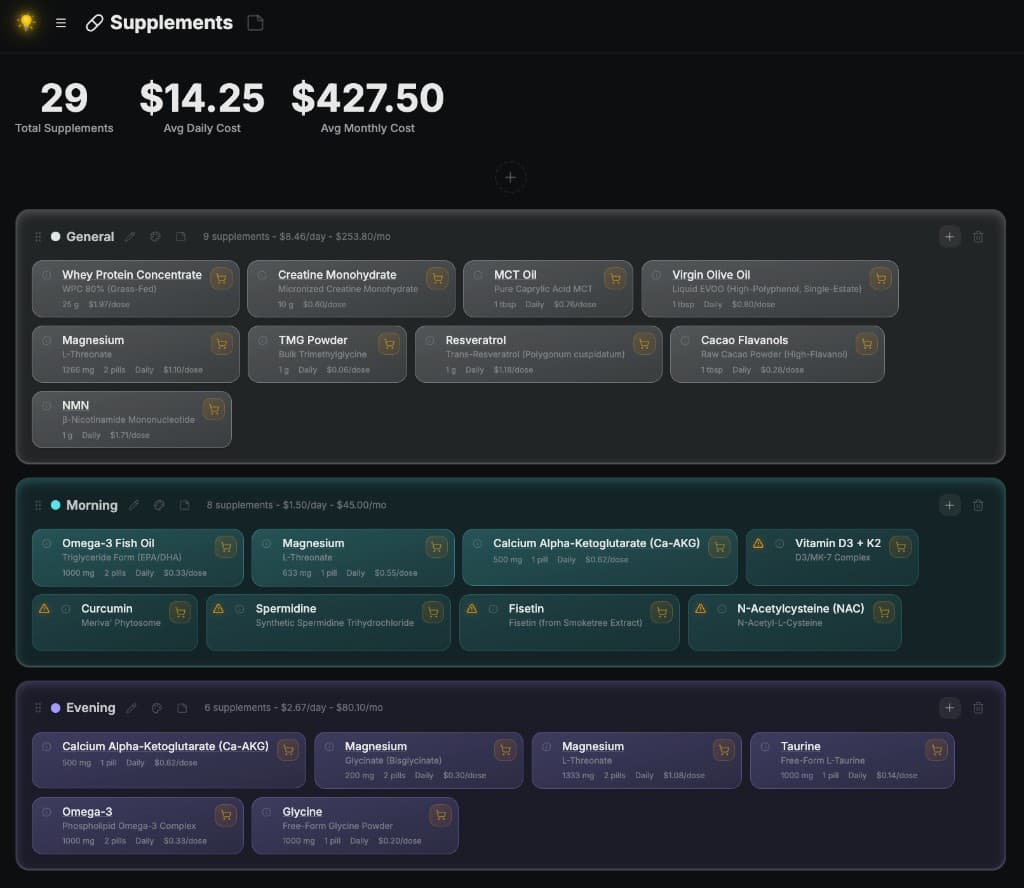Viewport: 1024px width, 888px height.
Task: Click the lightbulb logo icon
Action: pyautogui.click(x=26, y=22)
